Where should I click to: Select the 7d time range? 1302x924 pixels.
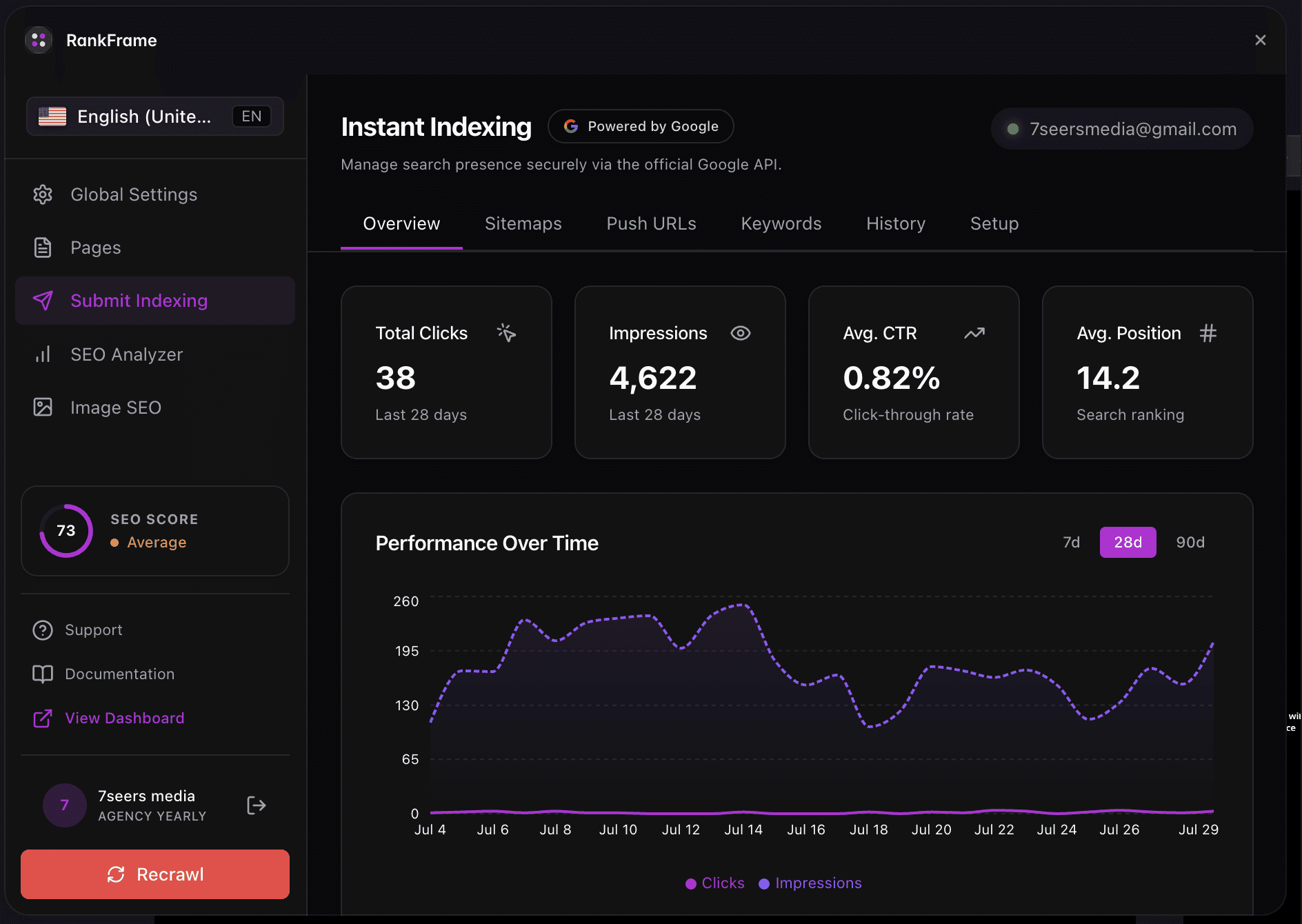[1072, 543]
